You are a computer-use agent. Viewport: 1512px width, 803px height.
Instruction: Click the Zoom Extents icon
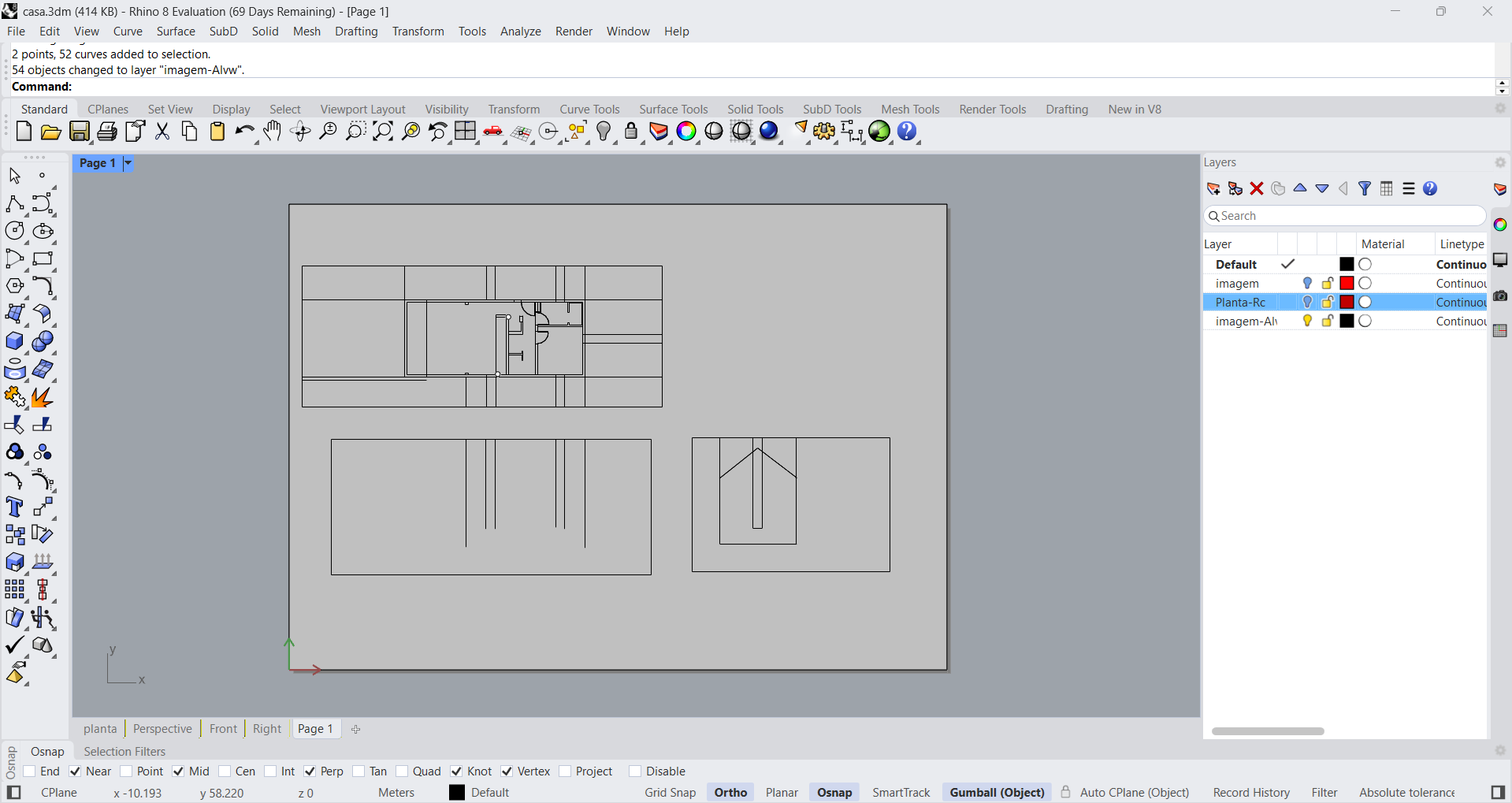click(x=383, y=132)
